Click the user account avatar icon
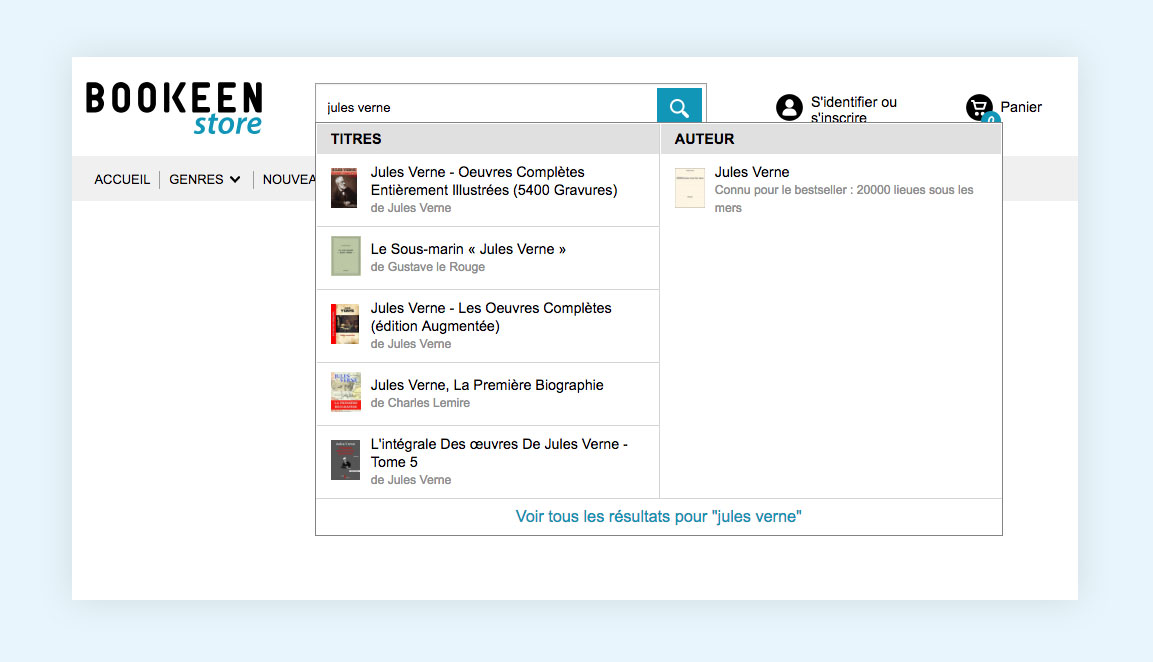 (789, 107)
